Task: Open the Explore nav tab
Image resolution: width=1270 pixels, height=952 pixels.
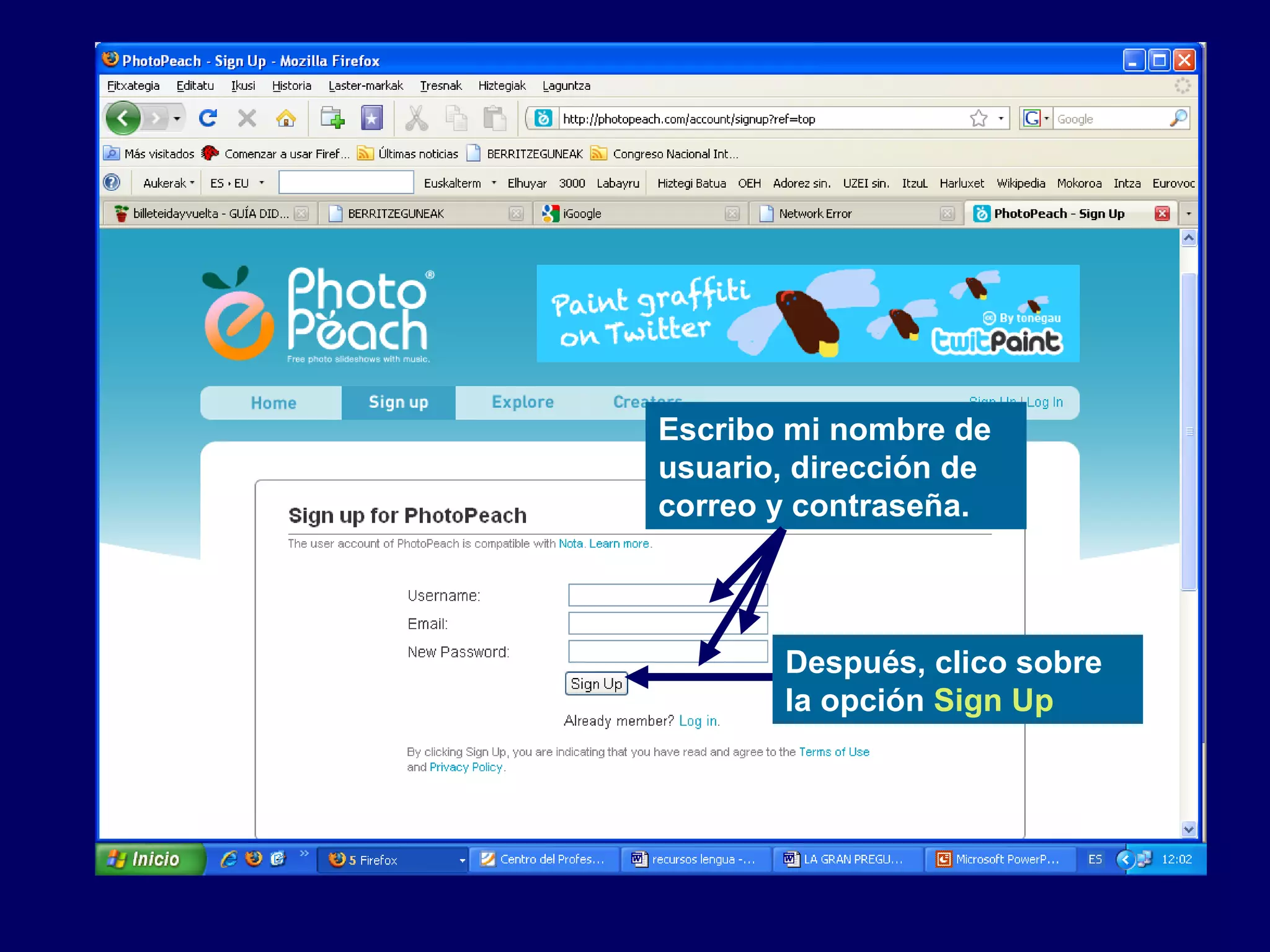Action: 523,402
